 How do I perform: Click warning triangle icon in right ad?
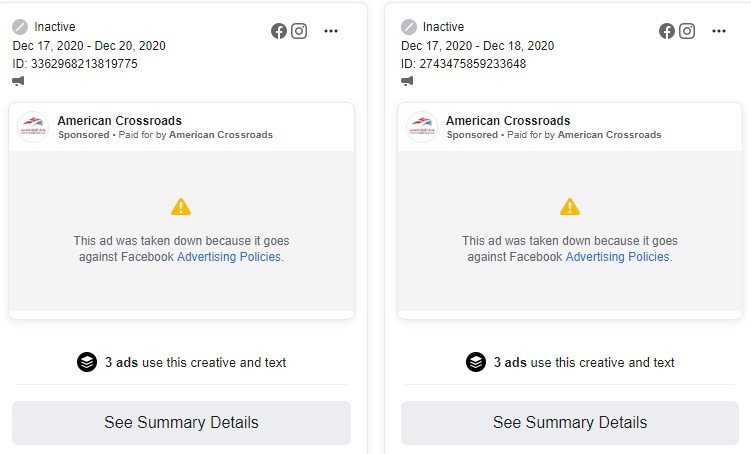click(x=570, y=207)
